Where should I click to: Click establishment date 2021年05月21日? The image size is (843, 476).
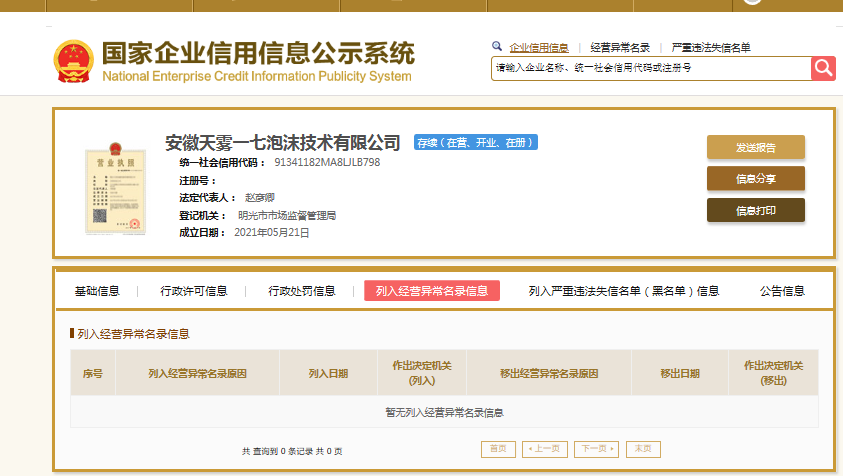click(272, 233)
